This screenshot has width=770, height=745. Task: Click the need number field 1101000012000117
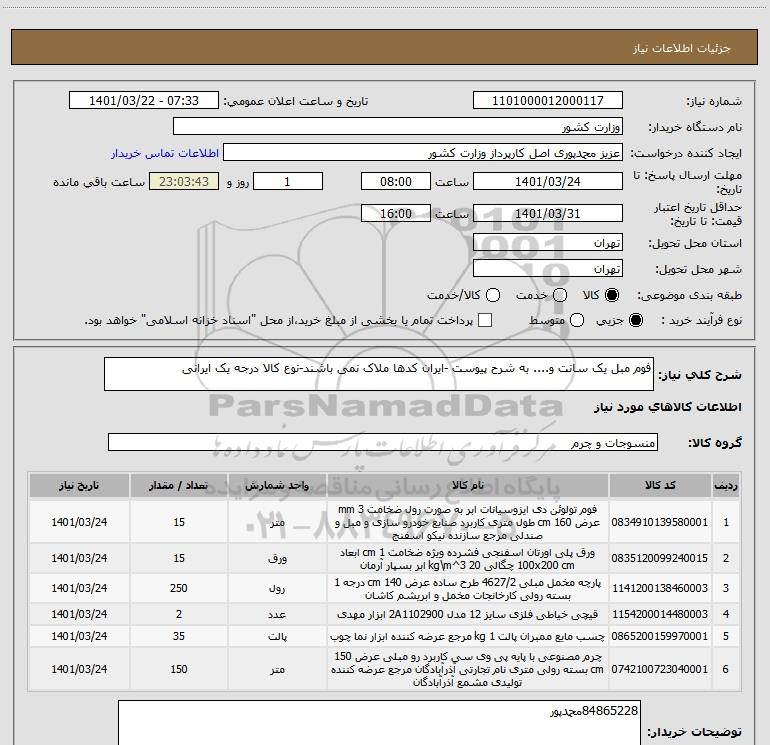[x=548, y=100]
